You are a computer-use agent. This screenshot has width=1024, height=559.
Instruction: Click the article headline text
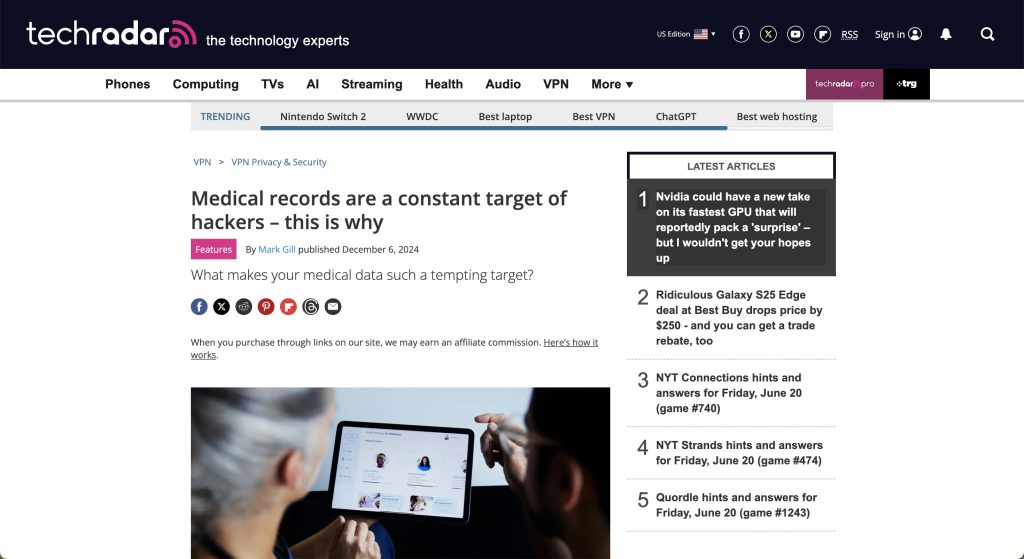[379, 210]
